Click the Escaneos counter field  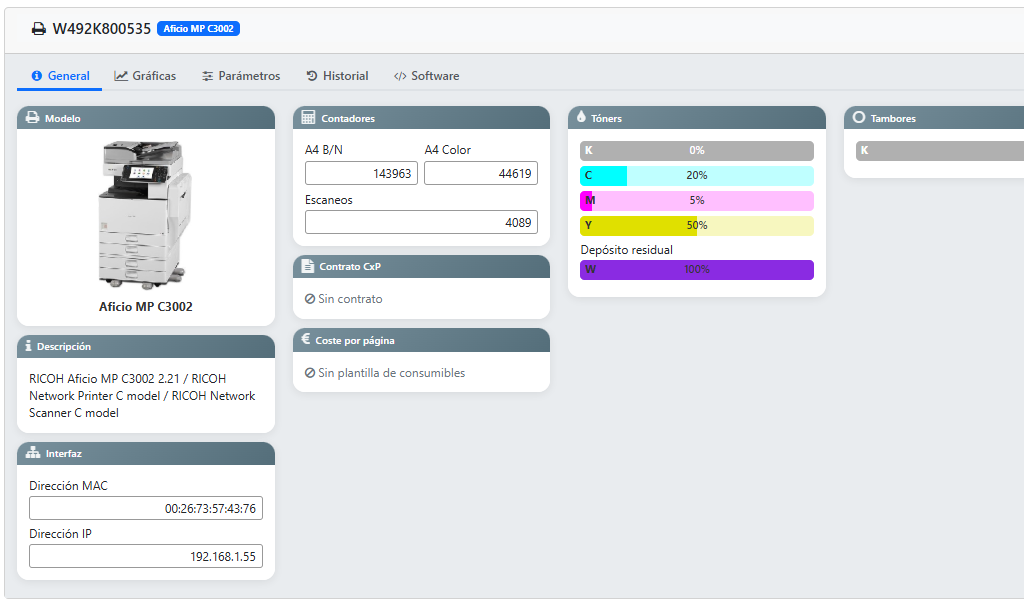421,223
